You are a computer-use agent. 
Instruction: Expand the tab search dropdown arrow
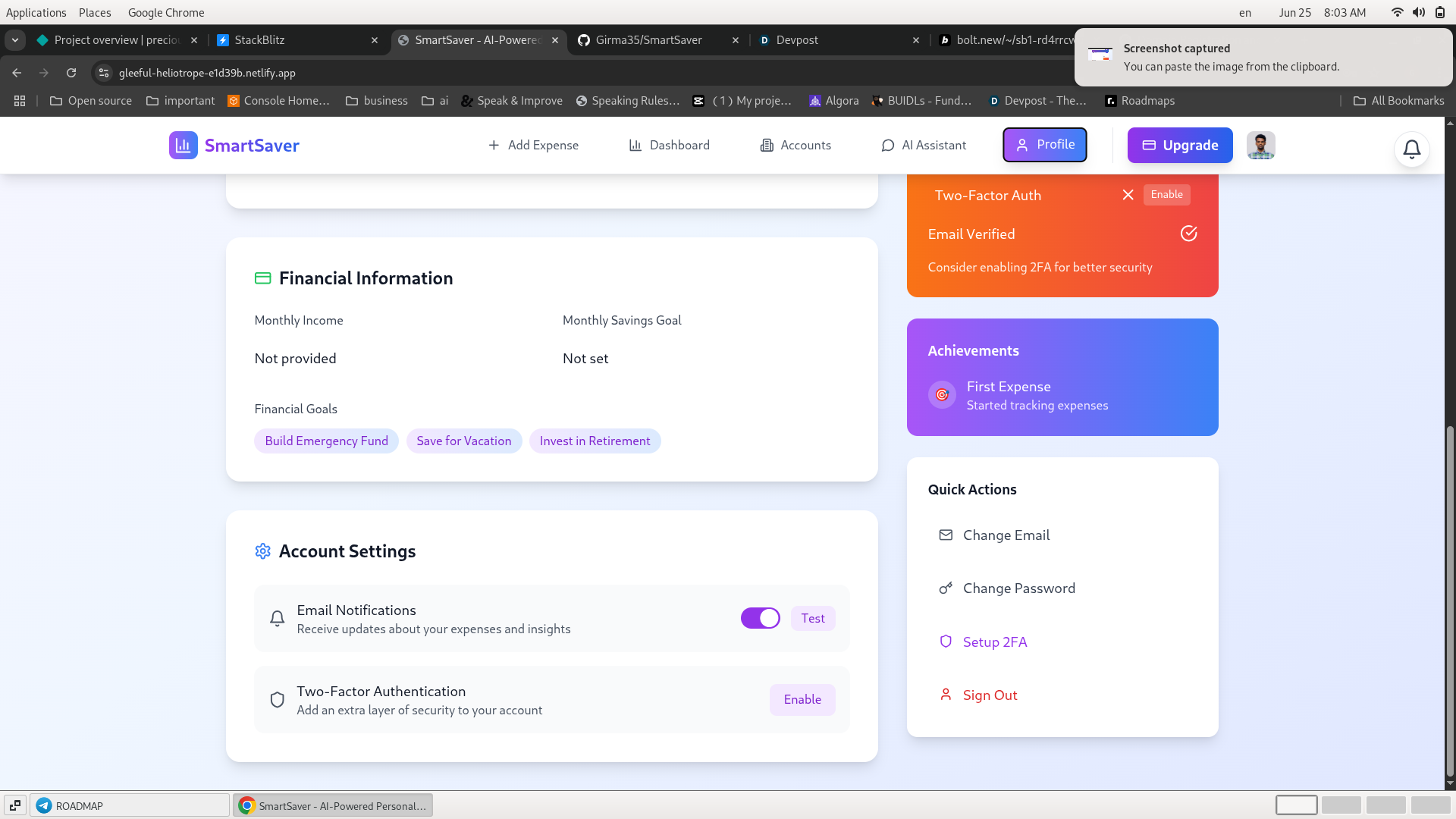point(15,40)
